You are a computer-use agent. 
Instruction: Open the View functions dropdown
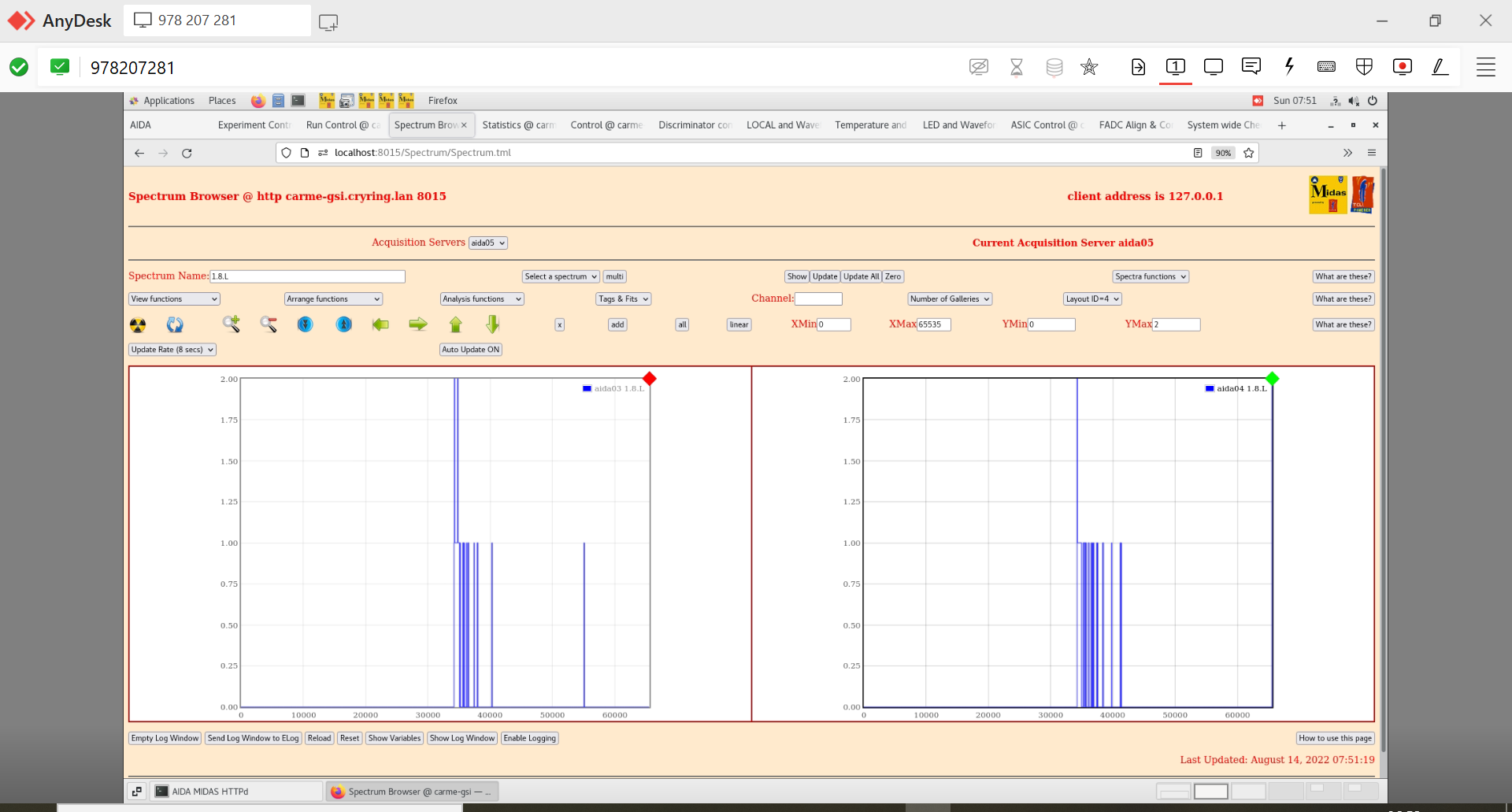coord(174,299)
